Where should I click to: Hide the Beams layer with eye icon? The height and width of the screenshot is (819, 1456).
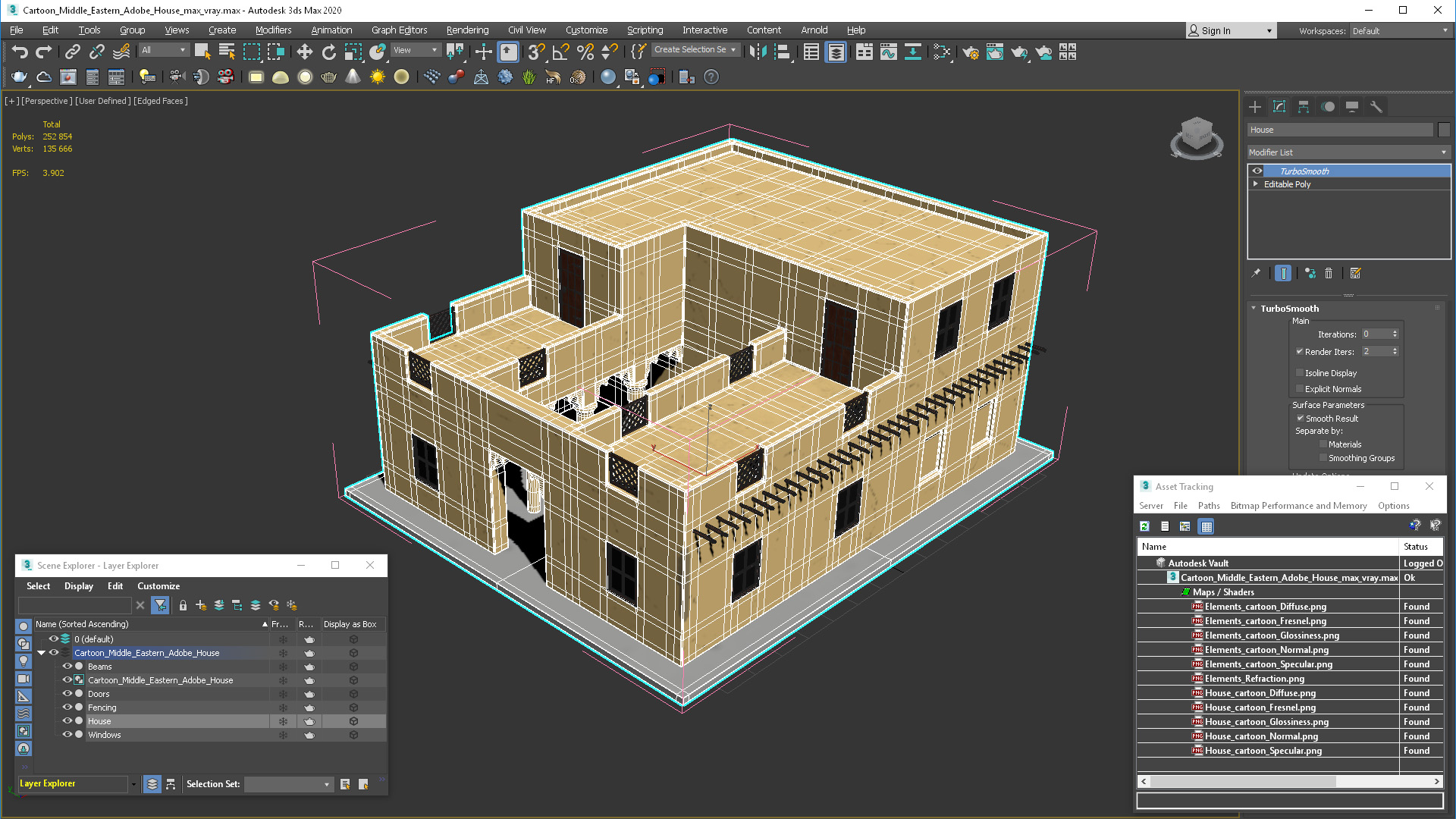click(x=67, y=667)
